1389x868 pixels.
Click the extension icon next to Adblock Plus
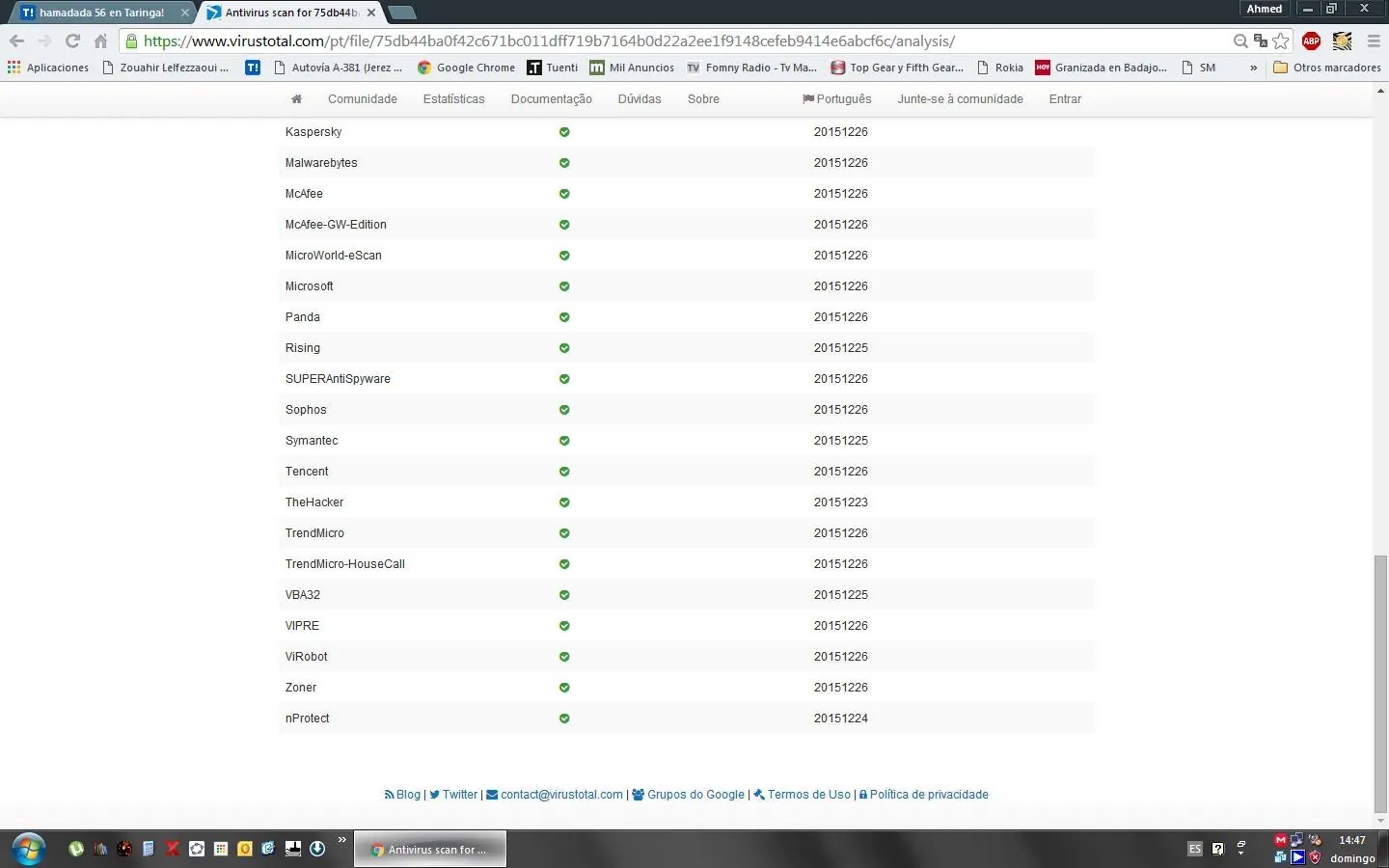tap(1342, 41)
